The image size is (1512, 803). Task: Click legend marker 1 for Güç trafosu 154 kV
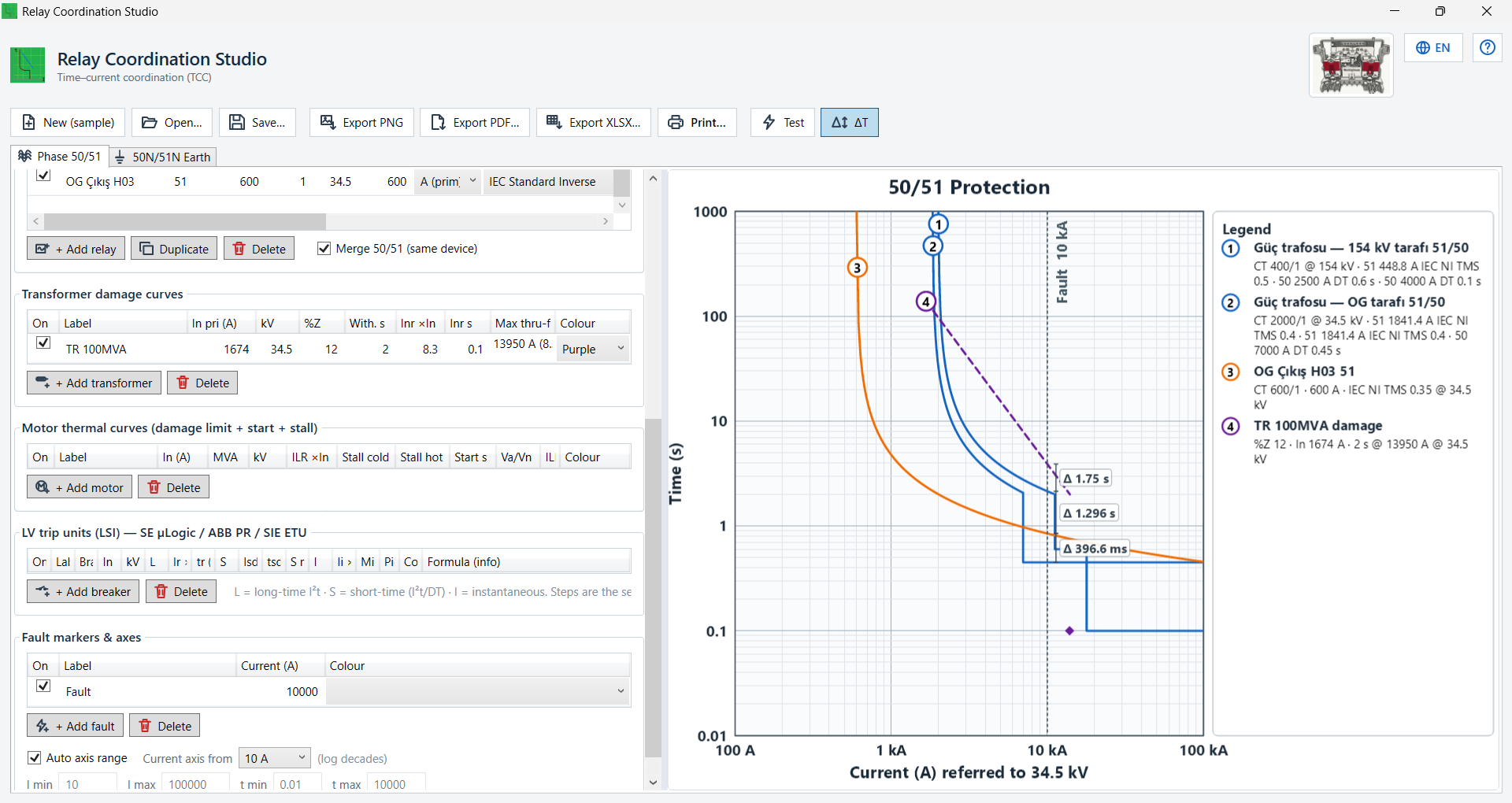click(1231, 249)
